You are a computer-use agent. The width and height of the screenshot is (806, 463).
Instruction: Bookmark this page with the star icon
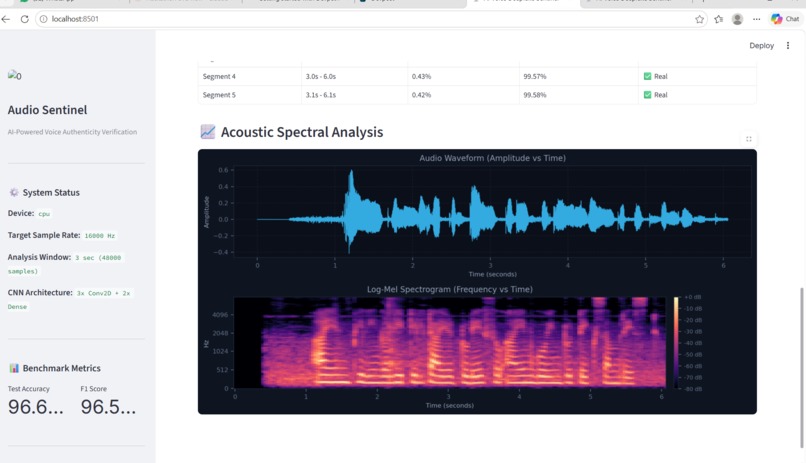coord(699,19)
